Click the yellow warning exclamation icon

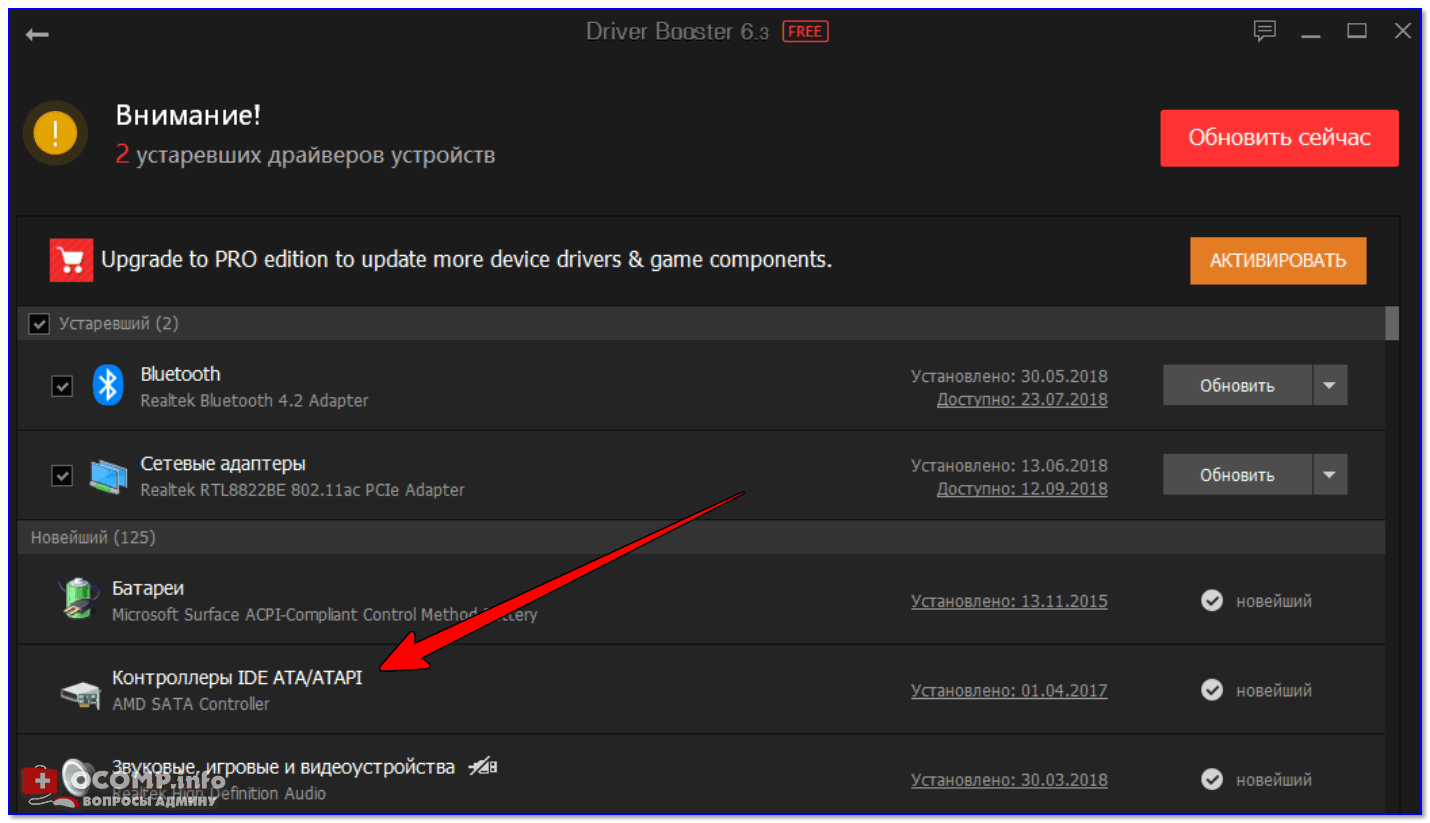[55, 132]
